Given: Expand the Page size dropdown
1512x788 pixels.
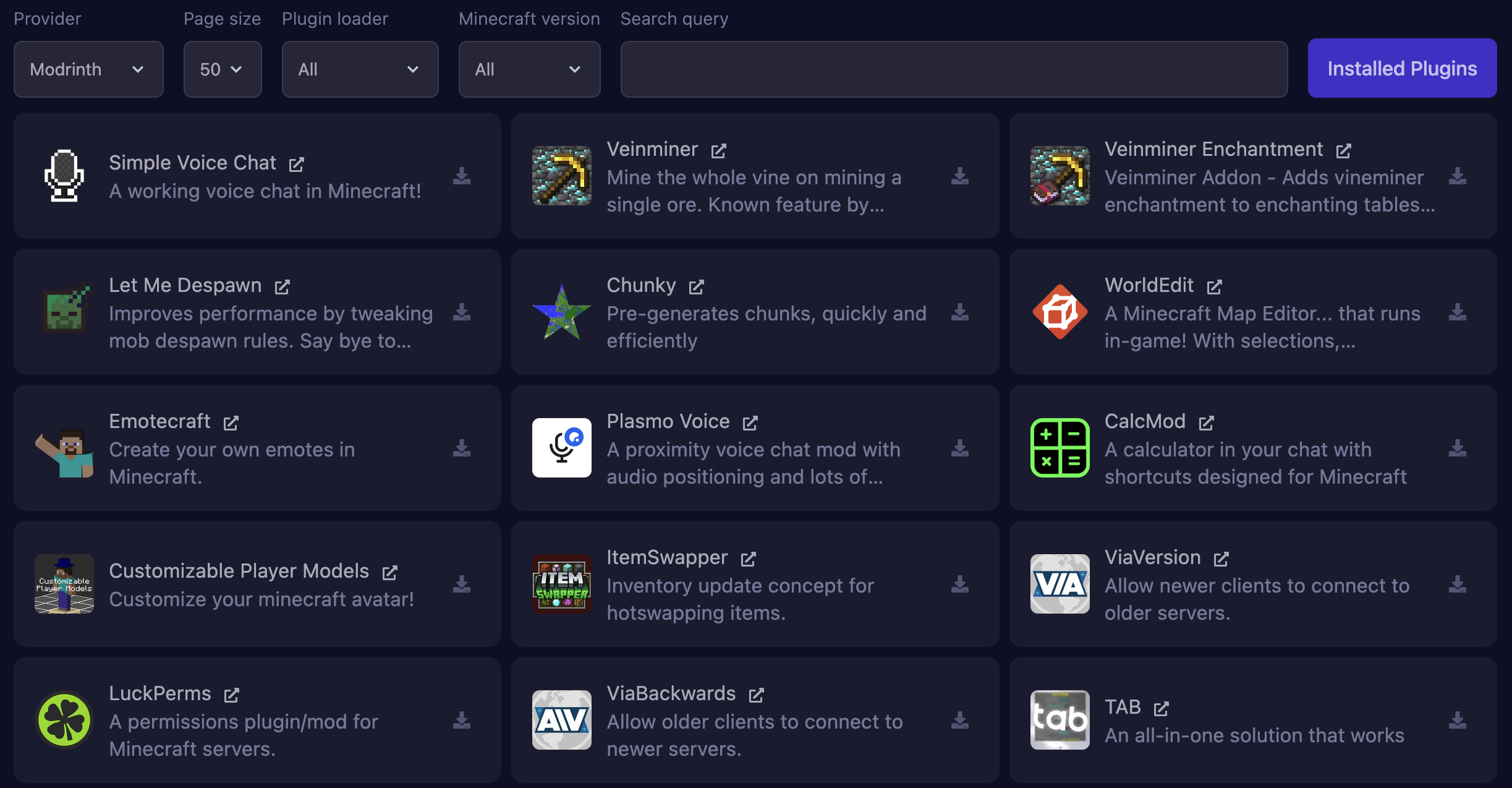Looking at the screenshot, I should [222, 69].
